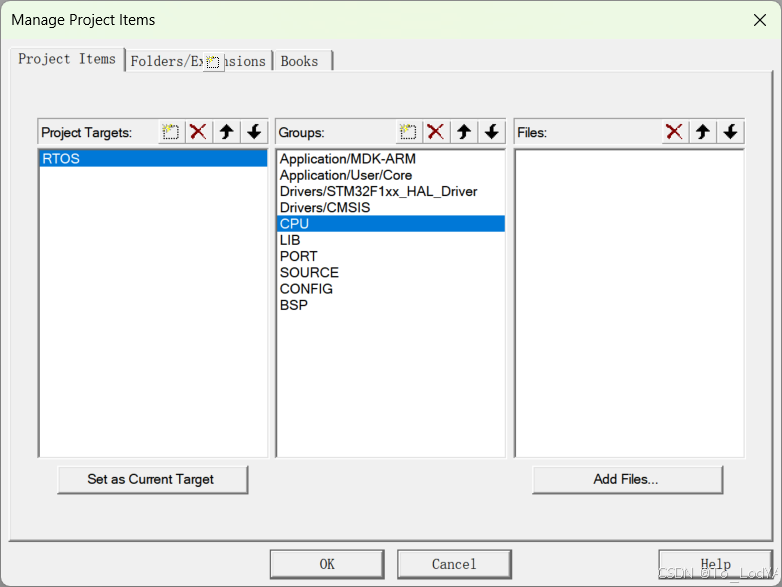Select the Application/MDK-ARM group
Viewport: 782px width, 587px height.
tap(391, 159)
